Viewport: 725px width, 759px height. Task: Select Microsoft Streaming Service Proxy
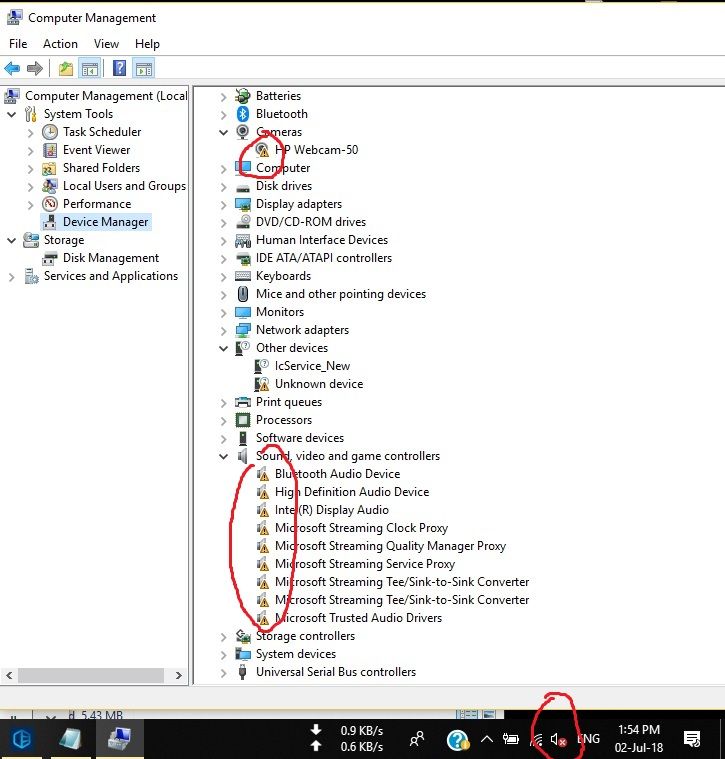click(x=364, y=564)
